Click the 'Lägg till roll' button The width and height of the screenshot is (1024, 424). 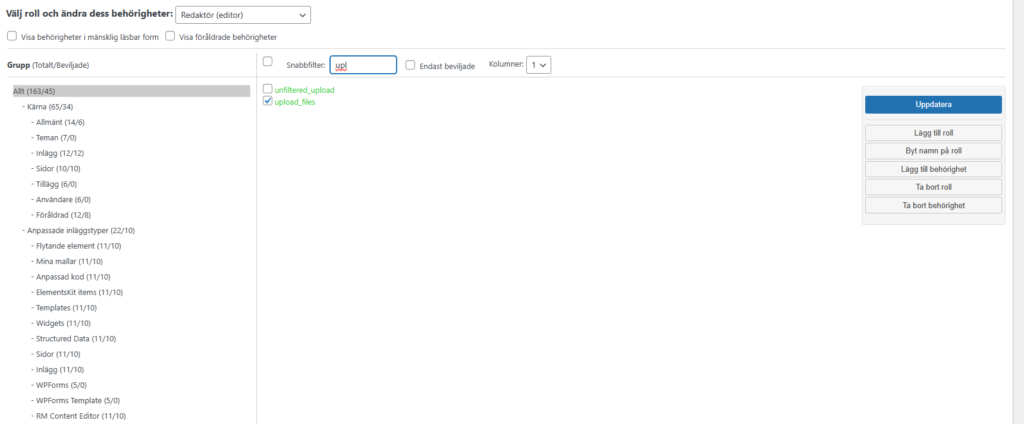coord(933,133)
